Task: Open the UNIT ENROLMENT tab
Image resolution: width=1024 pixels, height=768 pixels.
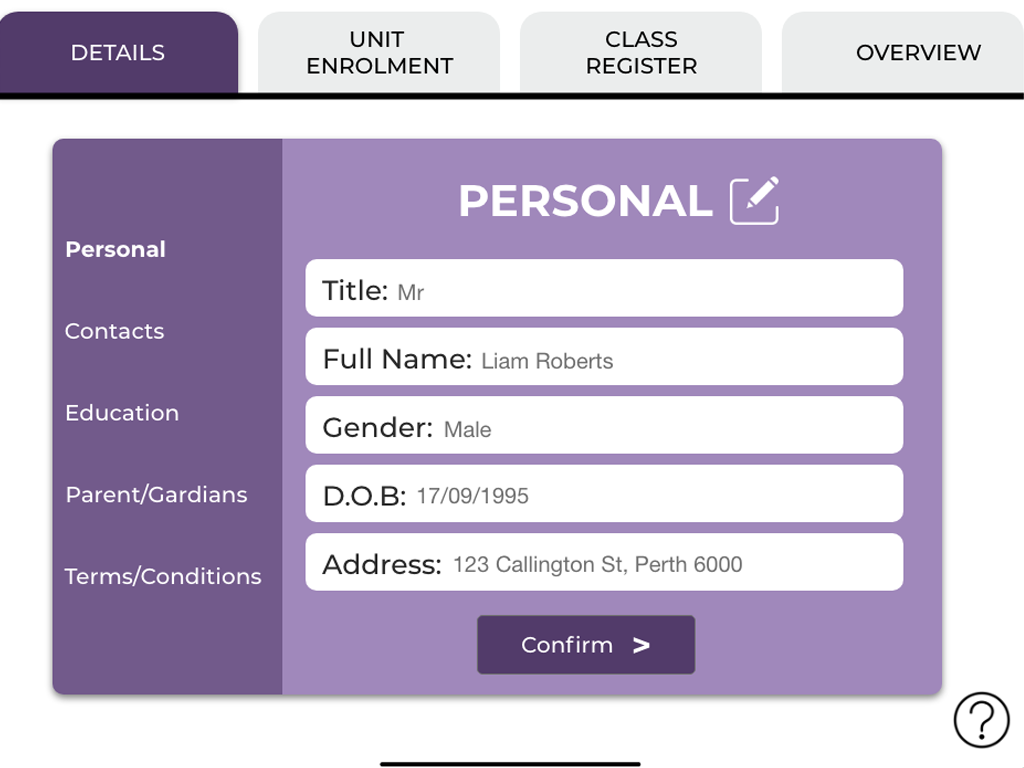Action: point(379,52)
